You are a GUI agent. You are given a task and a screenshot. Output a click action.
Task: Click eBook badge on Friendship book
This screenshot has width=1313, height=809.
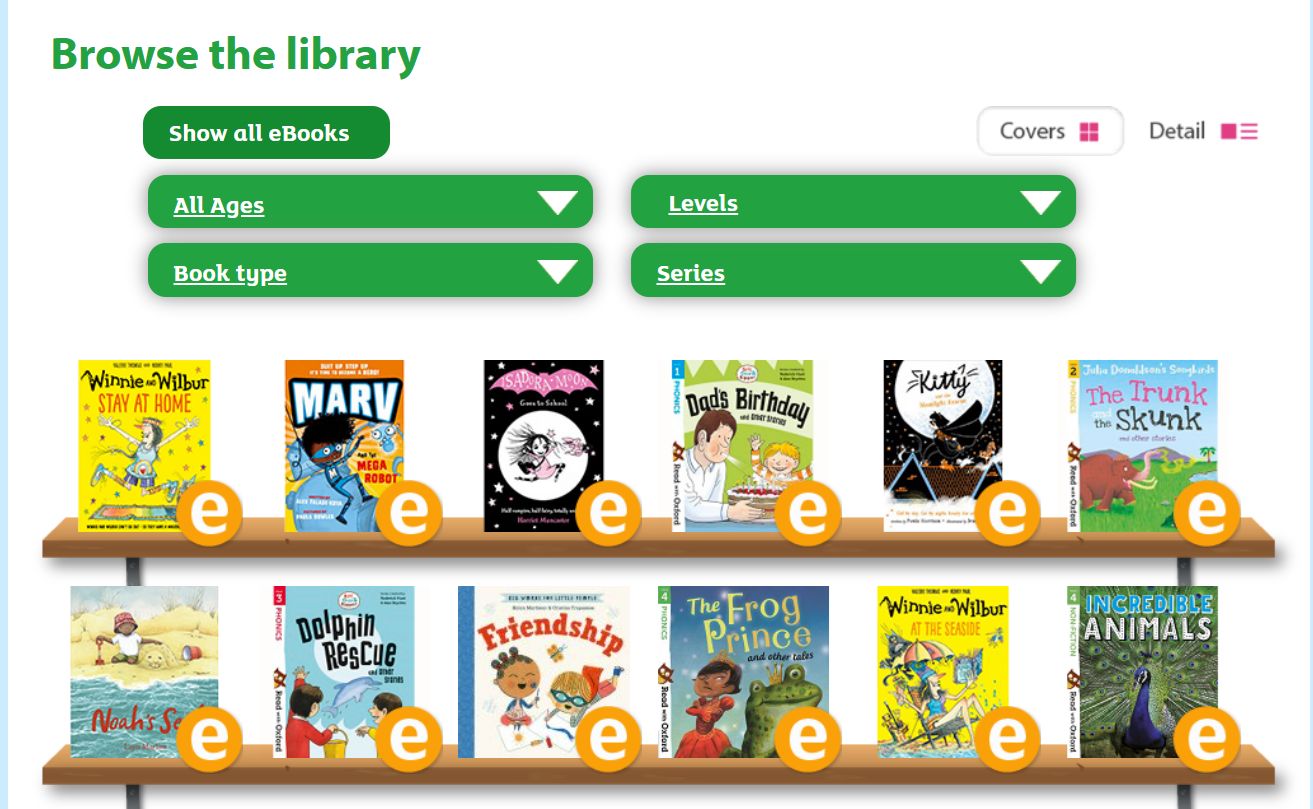[x=608, y=739]
